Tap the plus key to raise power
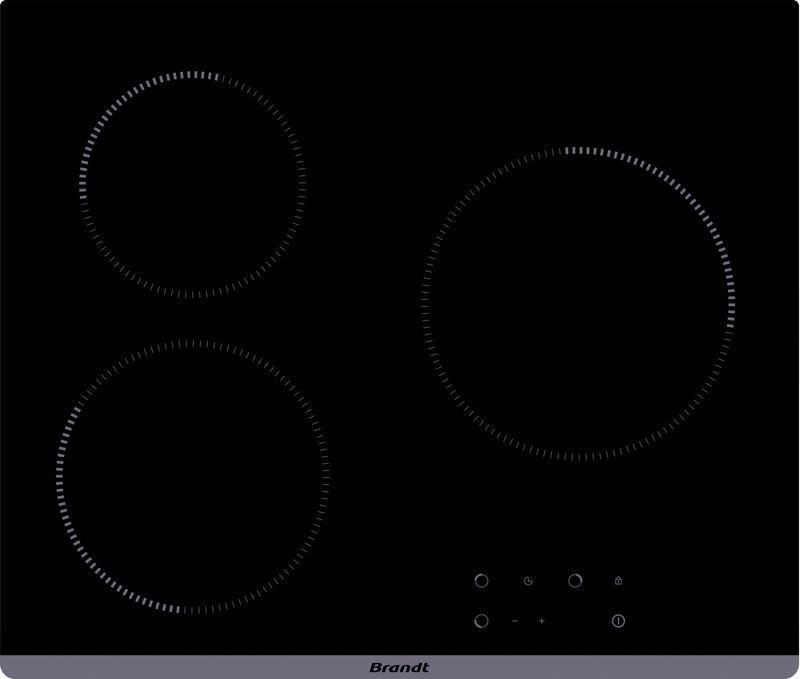This screenshot has width=800, height=679. (542, 621)
